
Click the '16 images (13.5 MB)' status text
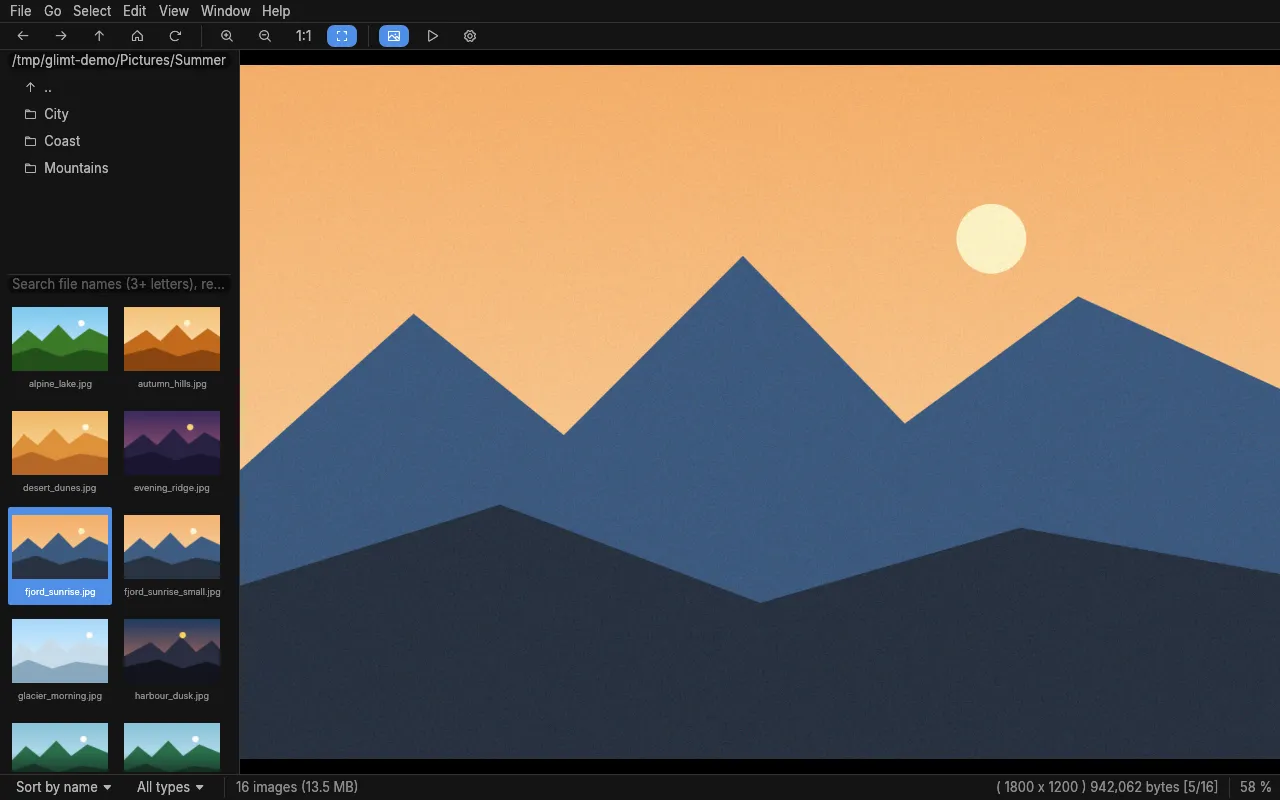[297, 787]
